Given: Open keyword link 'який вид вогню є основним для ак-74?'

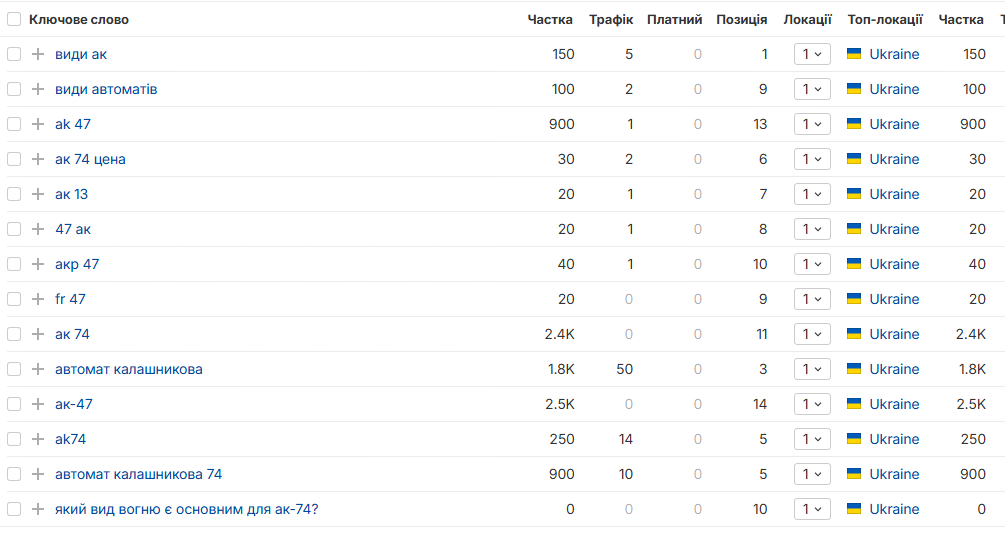Looking at the screenshot, I should 187,509.
